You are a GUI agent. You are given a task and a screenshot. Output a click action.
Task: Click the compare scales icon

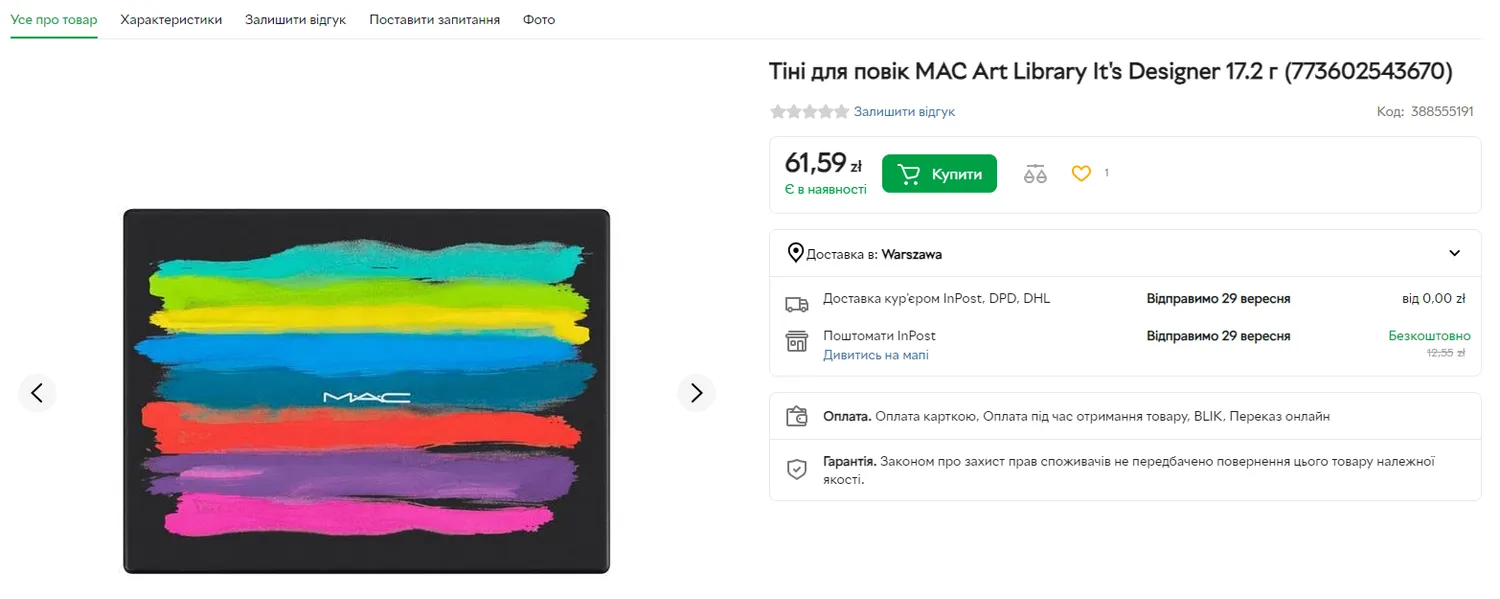[1035, 174]
